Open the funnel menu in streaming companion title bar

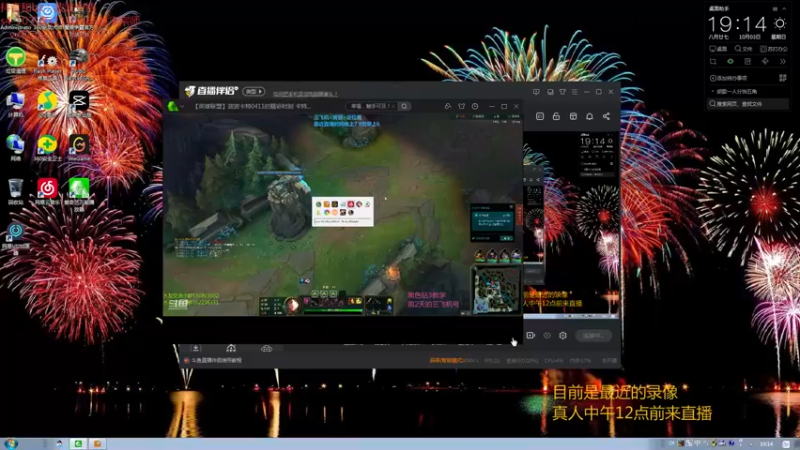coord(562,92)
